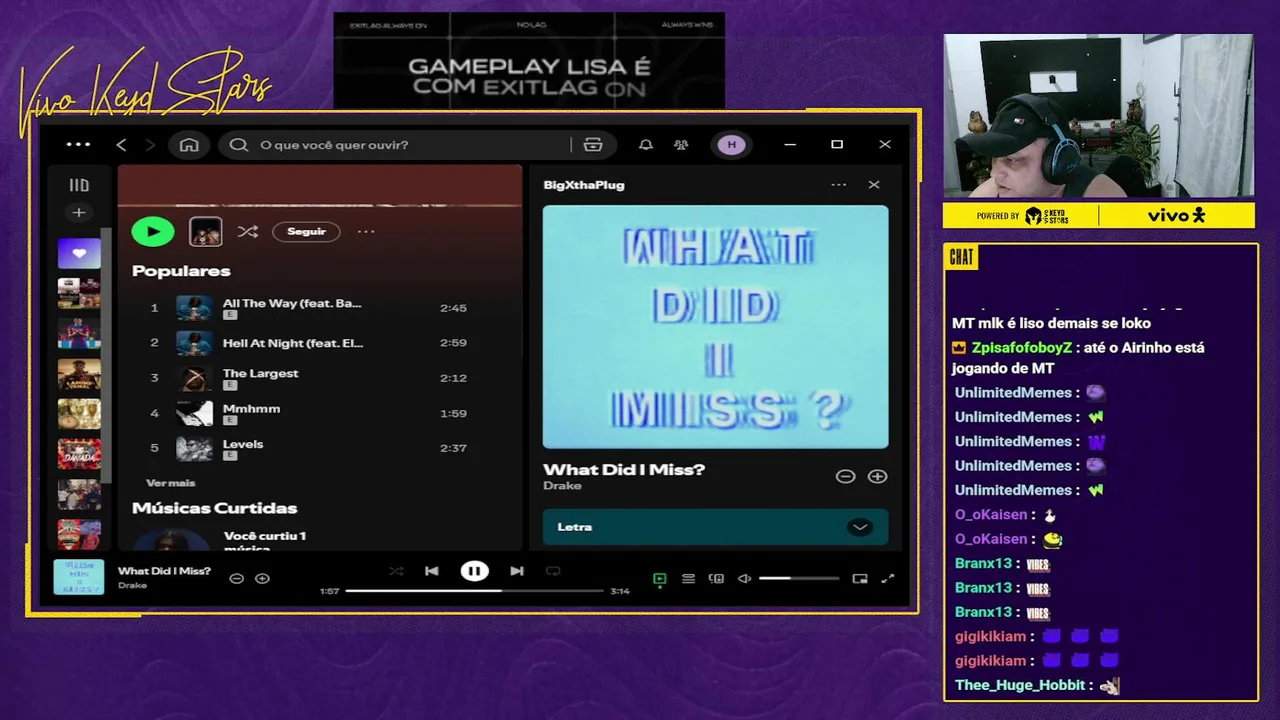This screenshot has height=720, width=1280.
Task: Click the now playing cover in bottom bar
Action: 79,577
